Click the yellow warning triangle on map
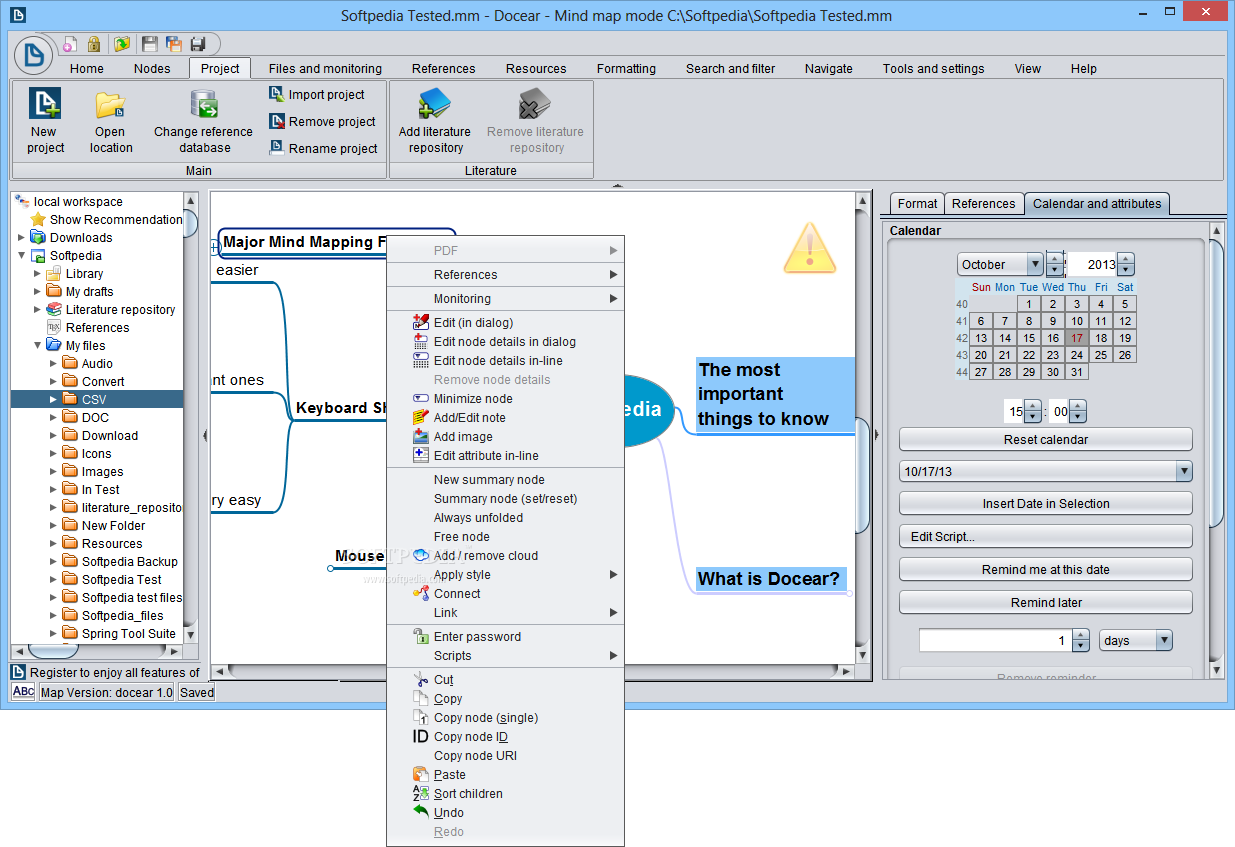The height and width of the screenshot is (847, 1235). point(809,247)
